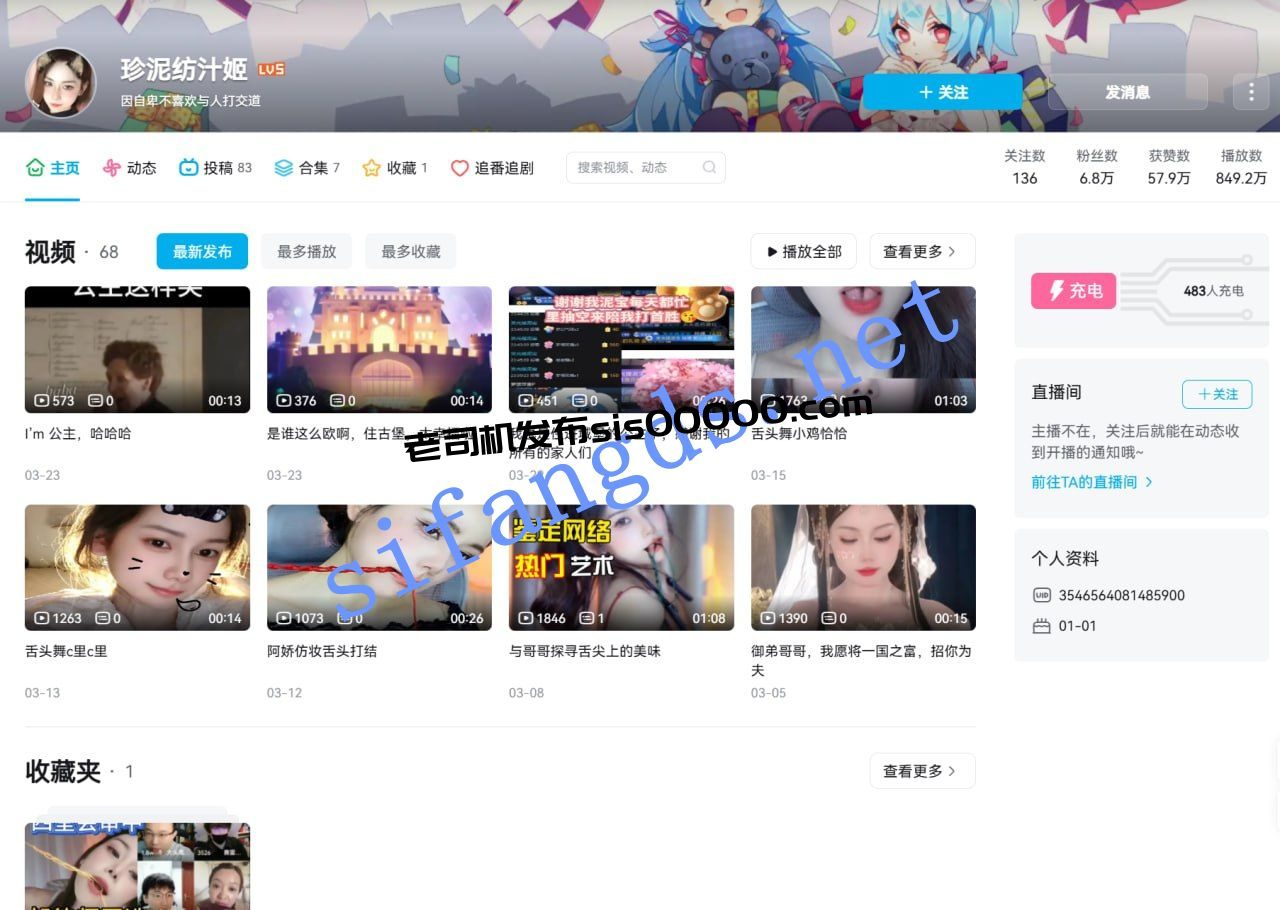The image size is (1280, 910).
Task: Click the vertical three-dot more options button
Action: pyautogui.click(x=1251, y=91)
